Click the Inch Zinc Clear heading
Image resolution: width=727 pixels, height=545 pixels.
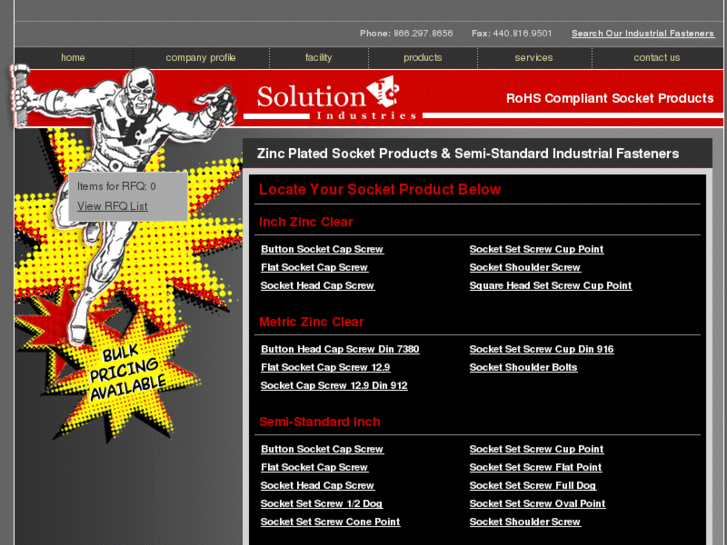point(306,222)
